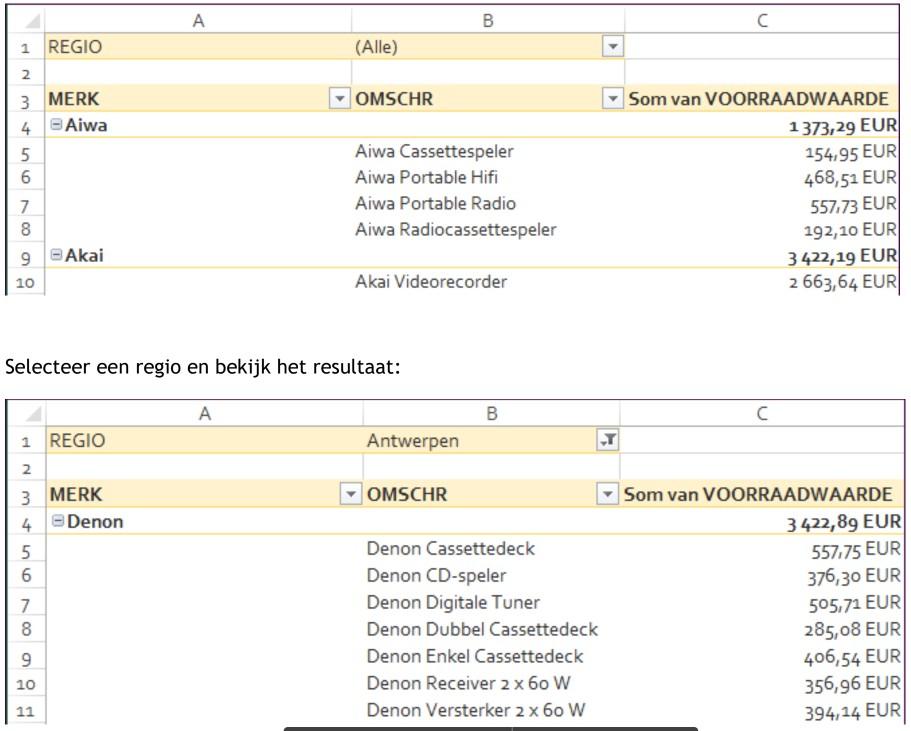This screenshot has width=911, height=731.
Task: Collapse the Denon group
Action: [x=58, y=520]
